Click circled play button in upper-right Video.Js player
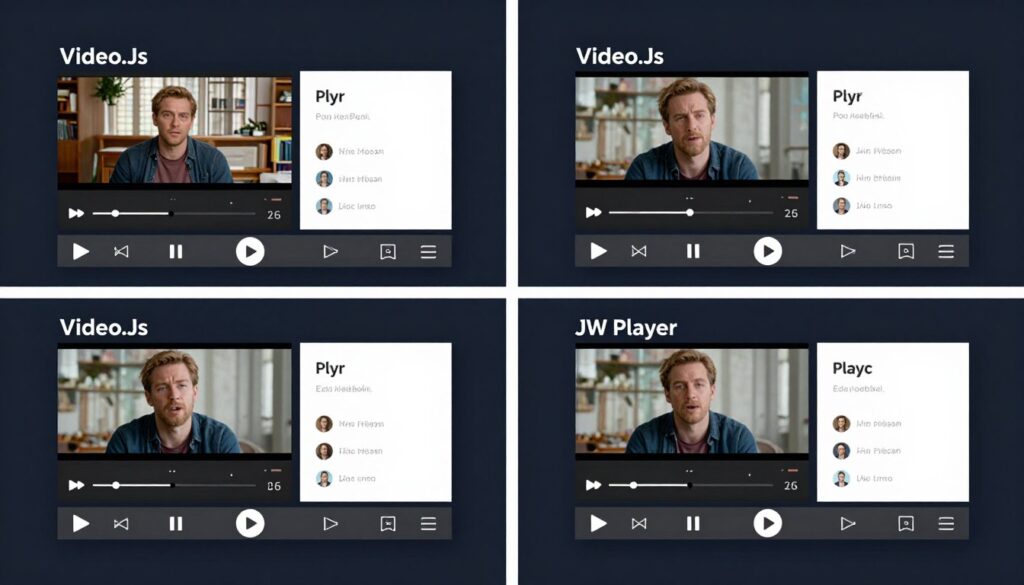Viewport: 1024px width, 585px height. coord(768,251)
